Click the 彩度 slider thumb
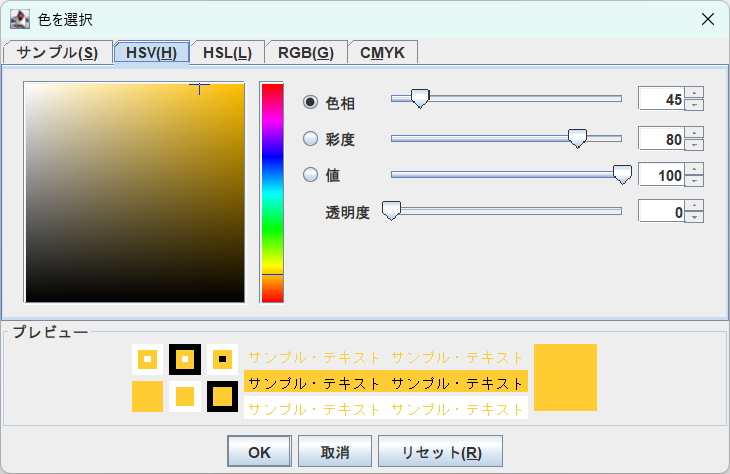The width and height of the screenshot is (730, 474). [577, 139]
